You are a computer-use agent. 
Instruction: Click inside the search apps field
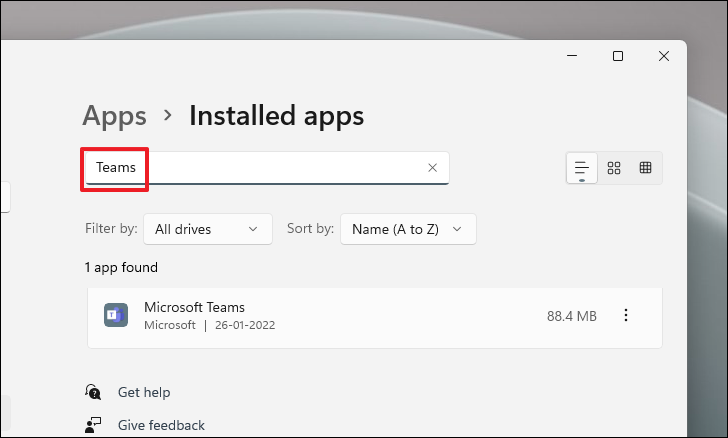267,168
